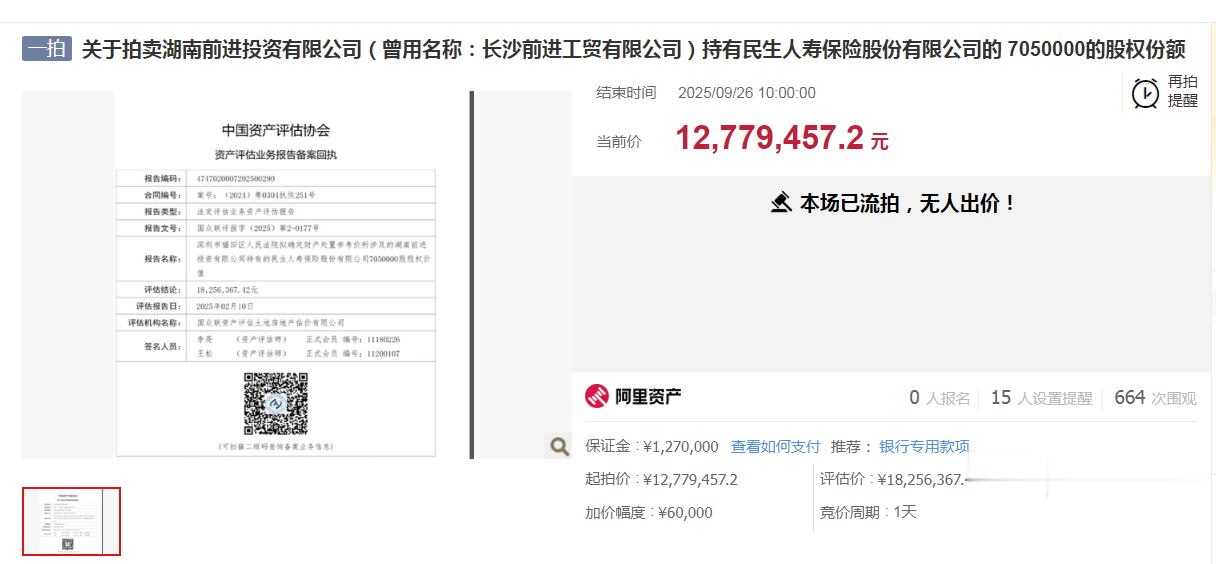Click the 0 人报名 count
Viewport: 1216px width, 564px height.
[939, 398]
